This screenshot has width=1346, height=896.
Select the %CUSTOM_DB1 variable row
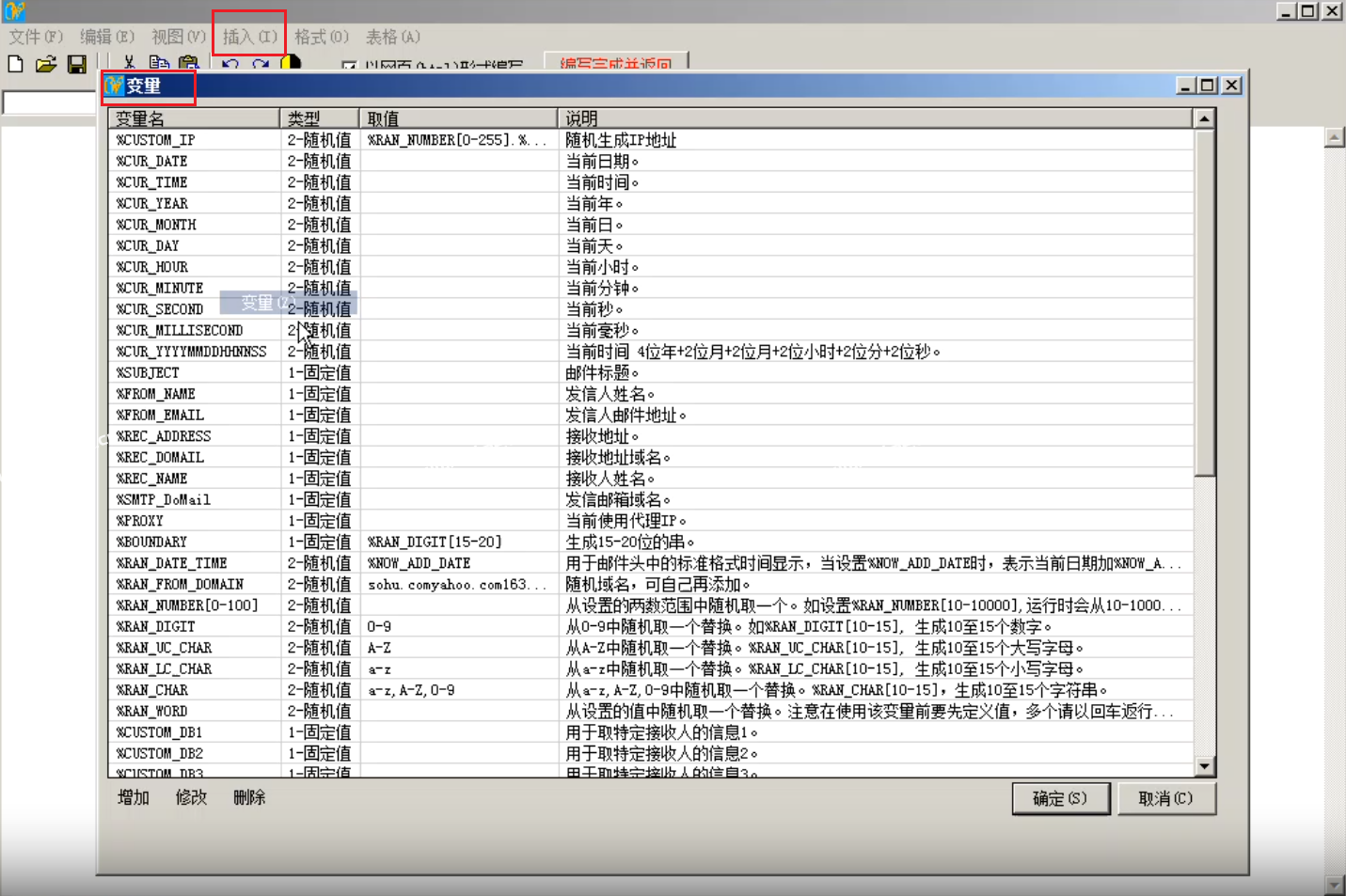click(651, 732)
